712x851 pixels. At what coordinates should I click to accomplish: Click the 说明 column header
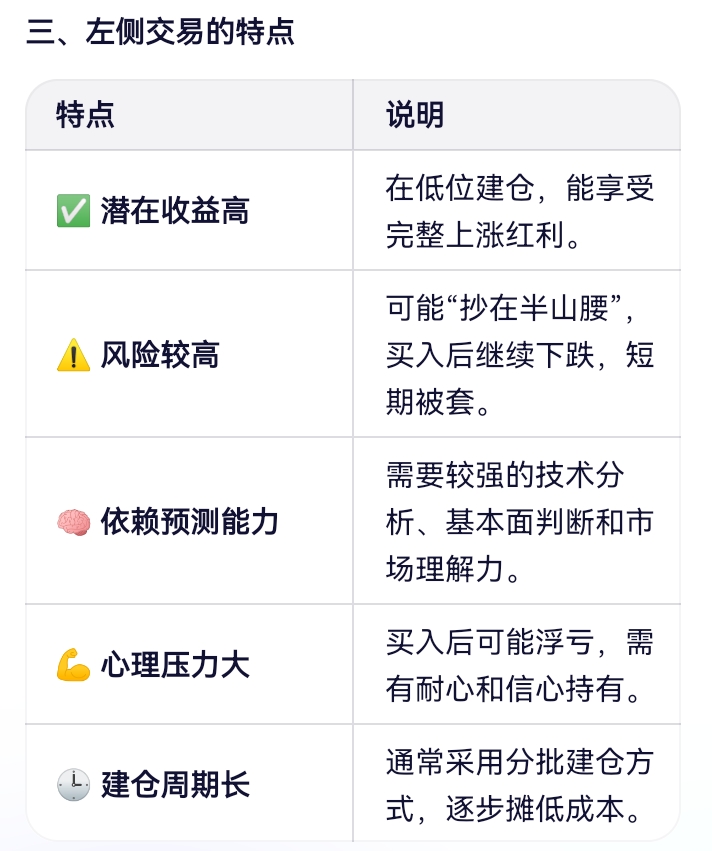[415, 115]
